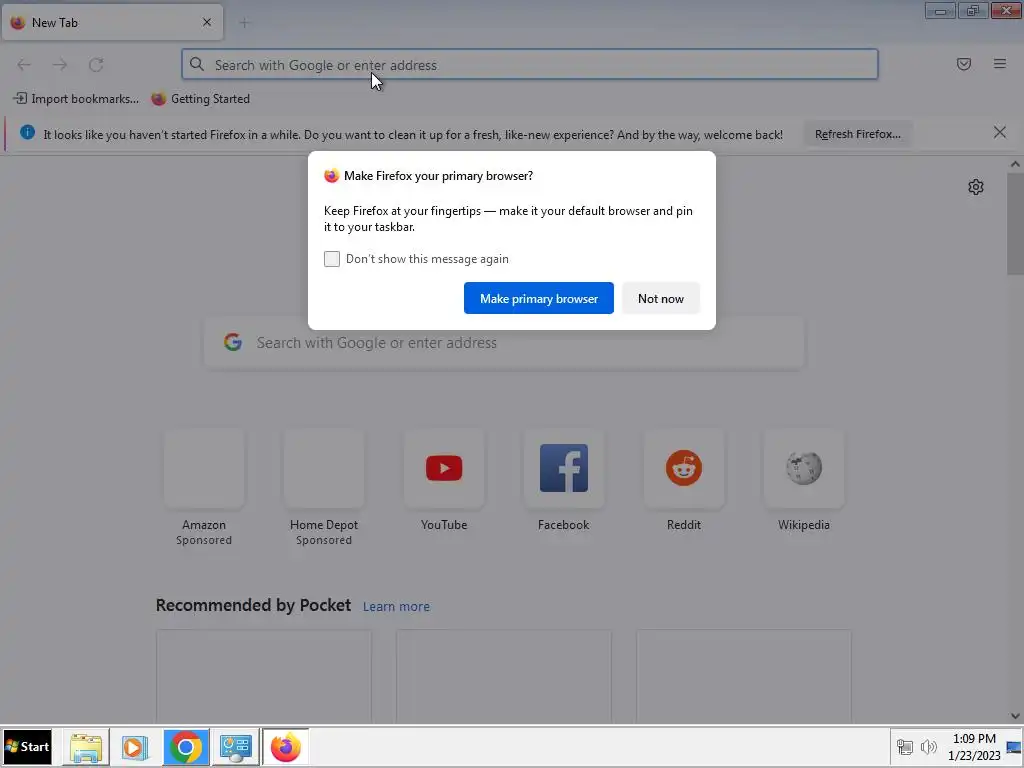The width and height of the screenshot is (1024, 768).
Task: Reload the page with refresh icon
Action: click(96, 65)
